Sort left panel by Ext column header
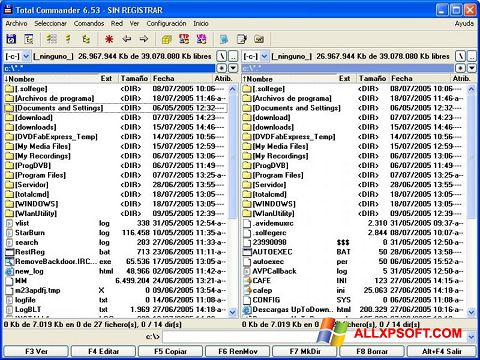This screenshot has height=360, width=480. pos(108,79)
